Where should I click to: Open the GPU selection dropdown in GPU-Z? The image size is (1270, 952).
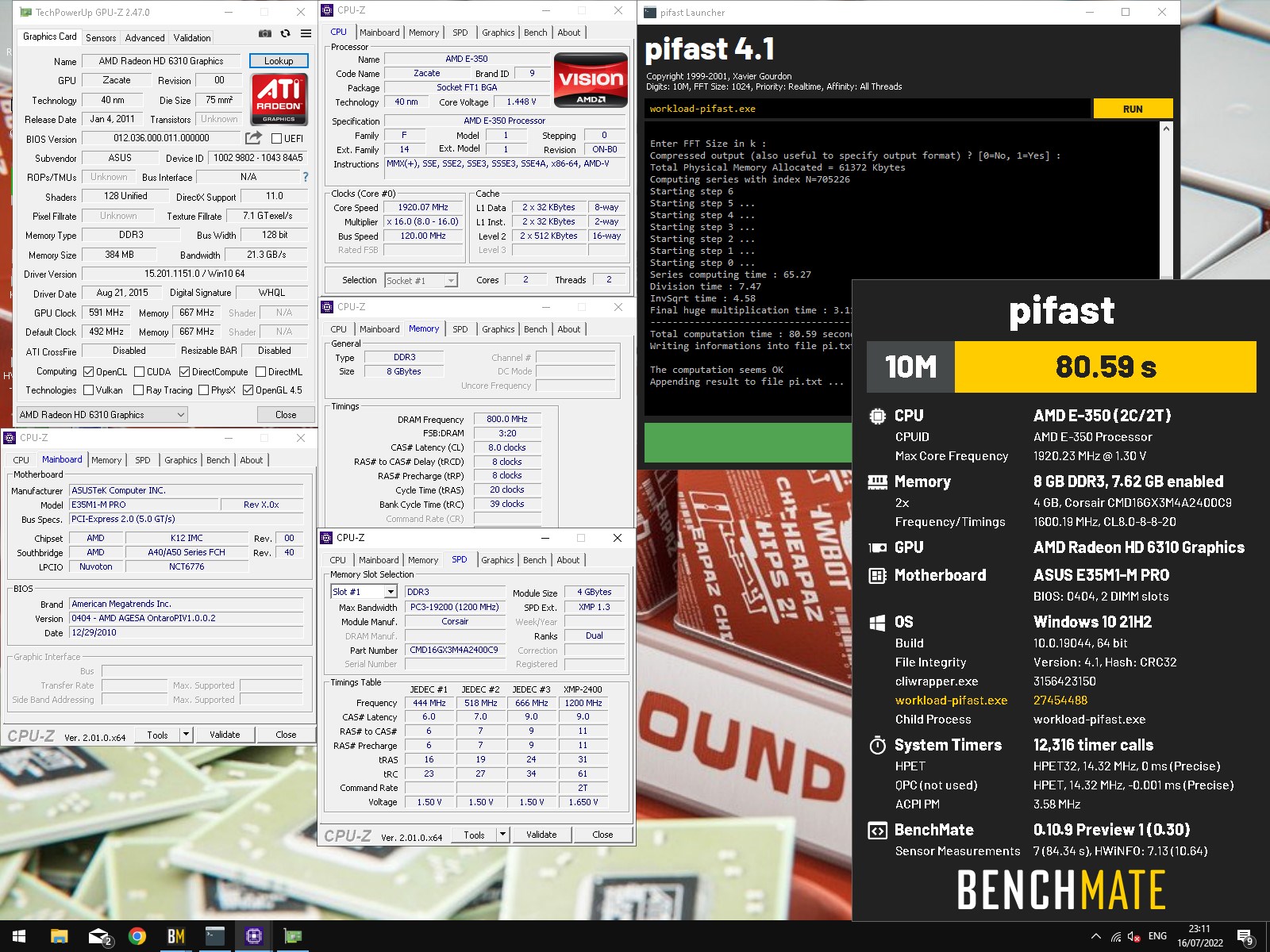pos(102,414)
